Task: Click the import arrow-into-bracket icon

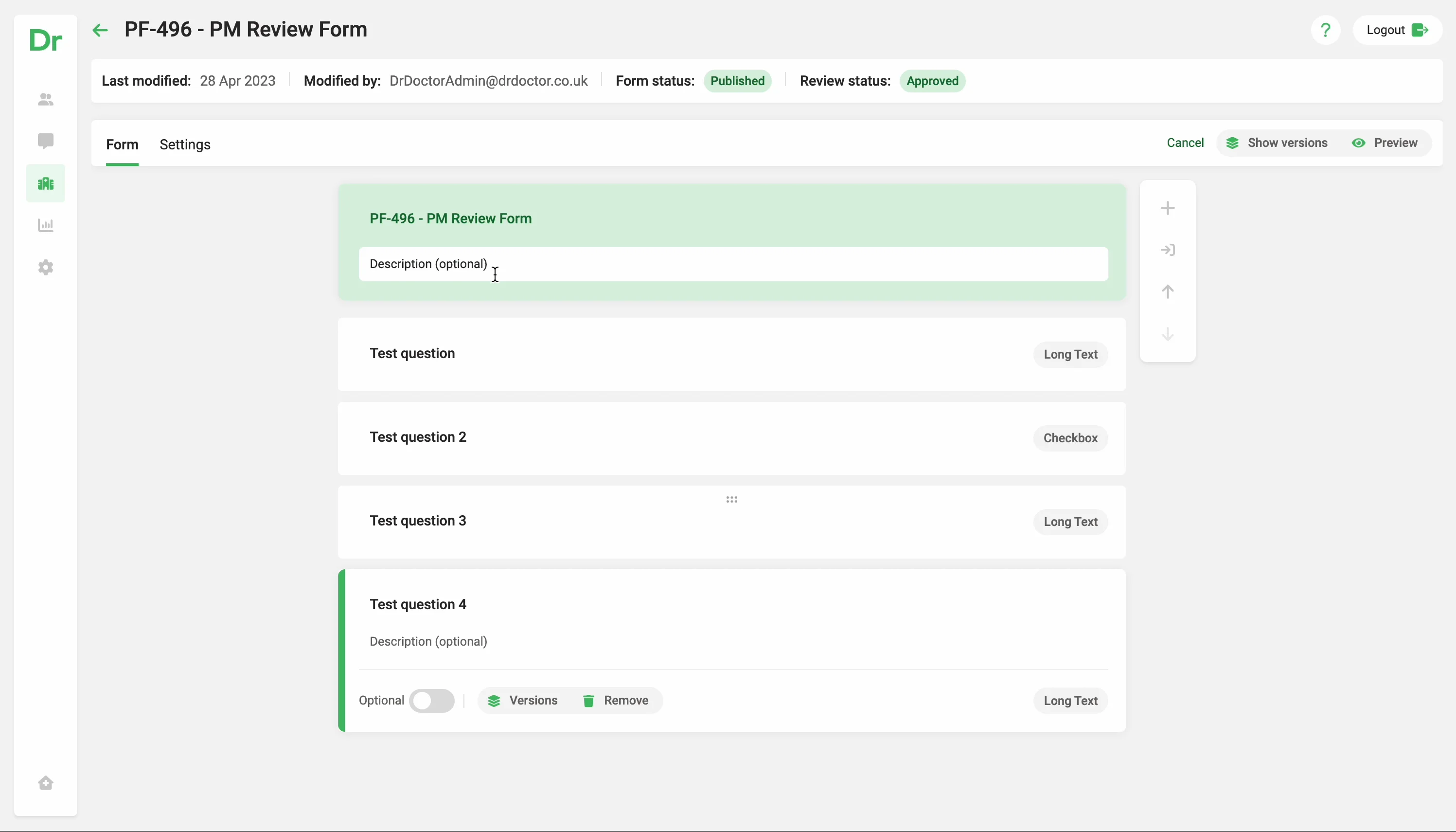Action: coord(1168,250)
